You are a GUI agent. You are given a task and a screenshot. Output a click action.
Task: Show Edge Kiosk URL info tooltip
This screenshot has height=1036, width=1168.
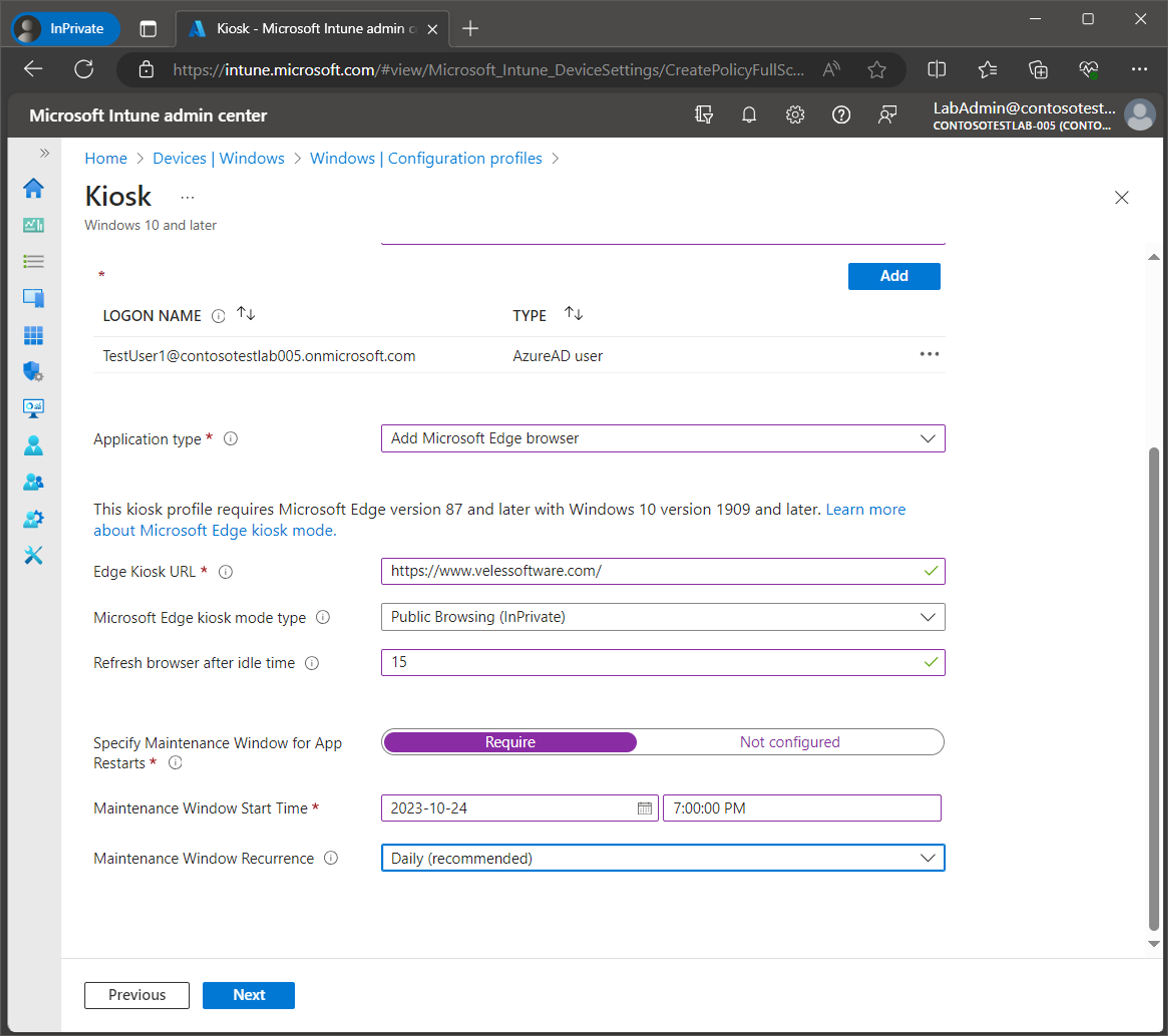click(226, 572)
